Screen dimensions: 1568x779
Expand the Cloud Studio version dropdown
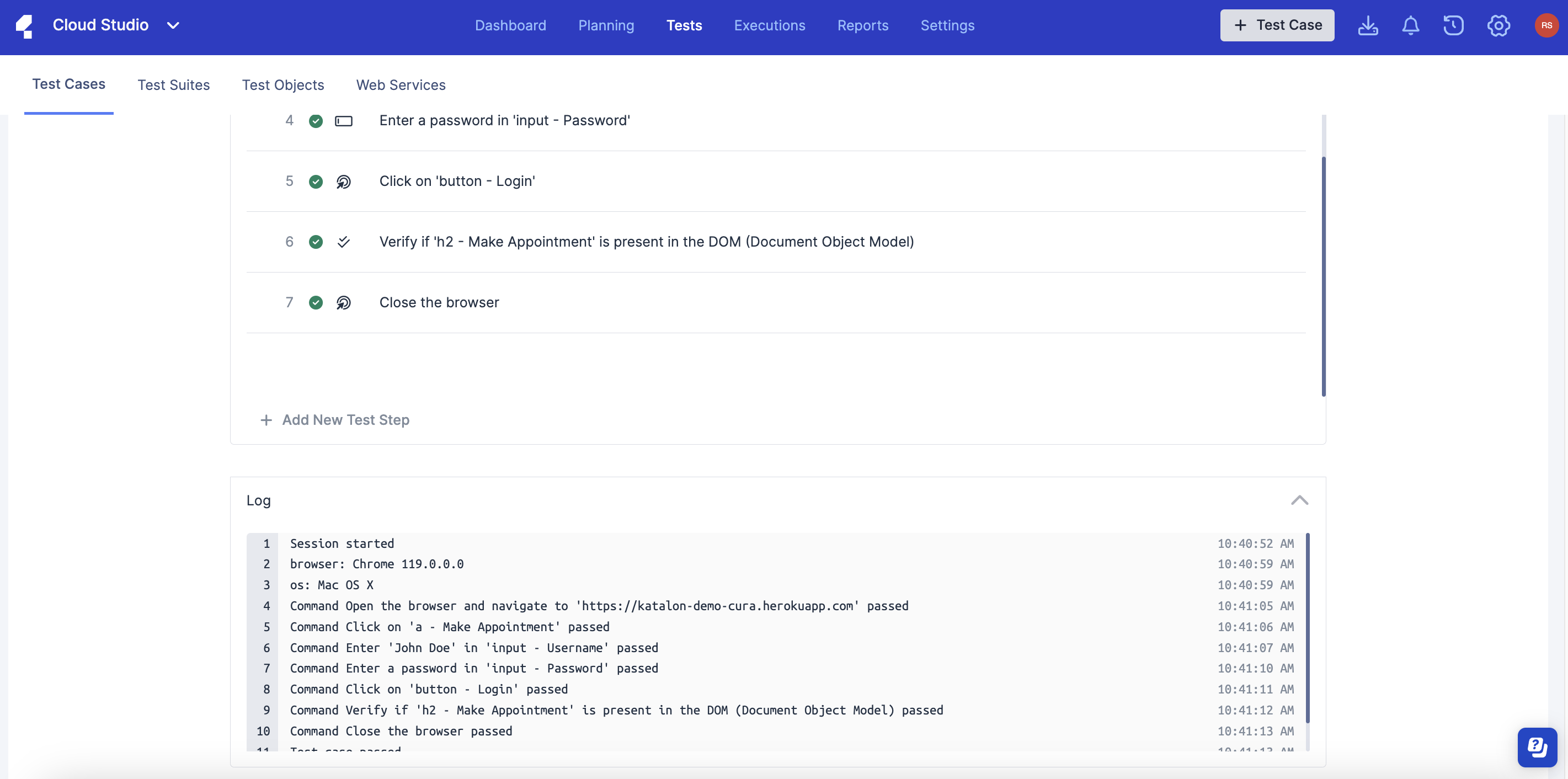174,25
